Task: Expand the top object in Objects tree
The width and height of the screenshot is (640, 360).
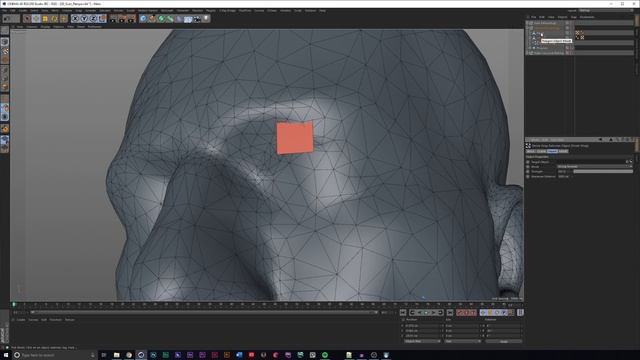Action: [x=528, y=23]
